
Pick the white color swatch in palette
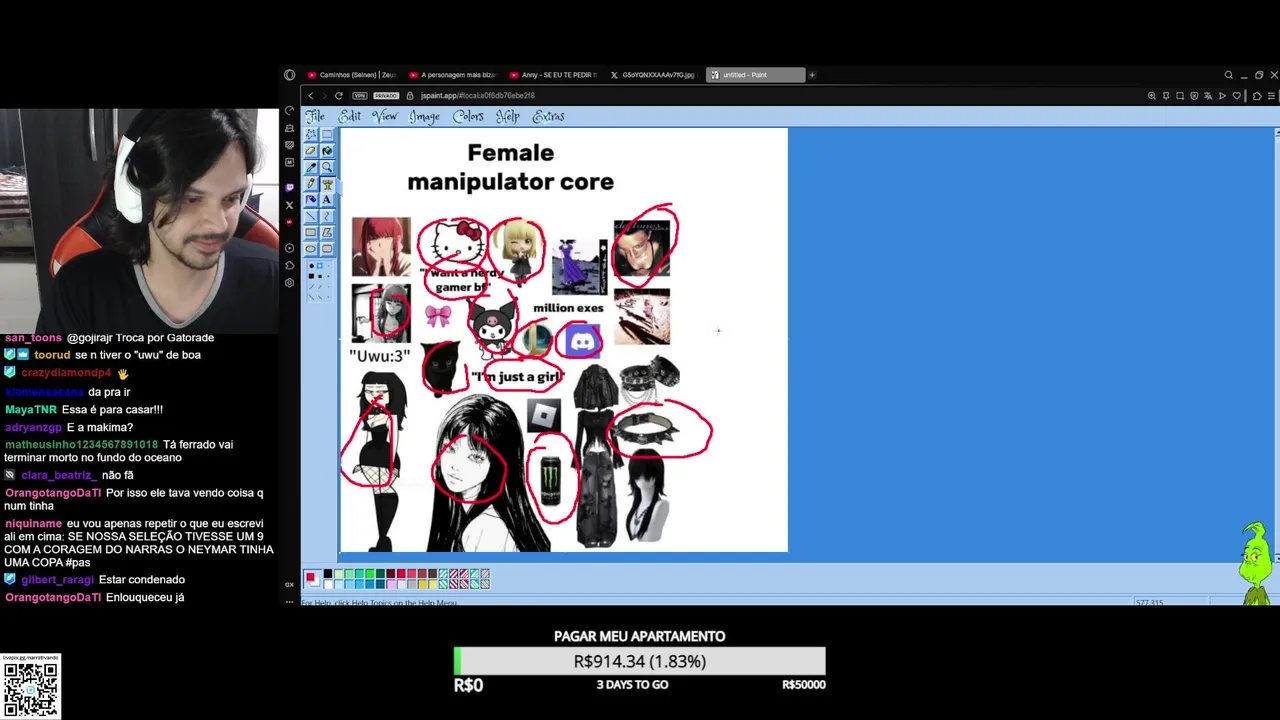tap(328, 584)
